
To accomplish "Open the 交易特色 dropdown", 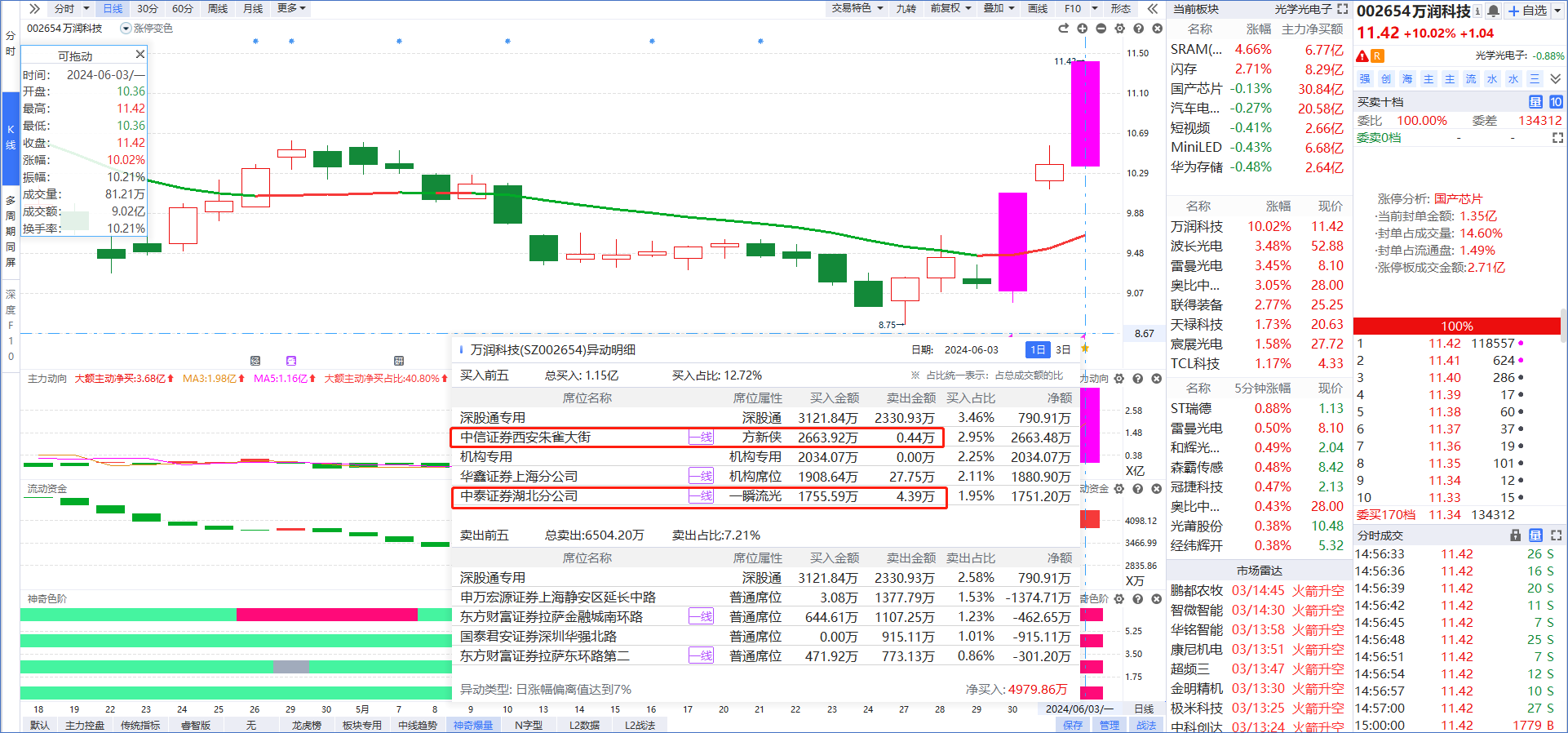I will coord(857,8).
